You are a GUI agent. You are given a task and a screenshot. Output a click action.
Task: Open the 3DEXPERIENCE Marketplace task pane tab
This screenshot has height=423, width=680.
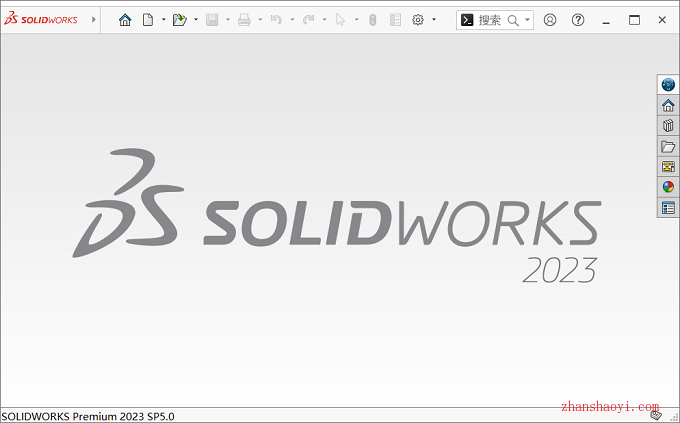[x=668, y=84]
